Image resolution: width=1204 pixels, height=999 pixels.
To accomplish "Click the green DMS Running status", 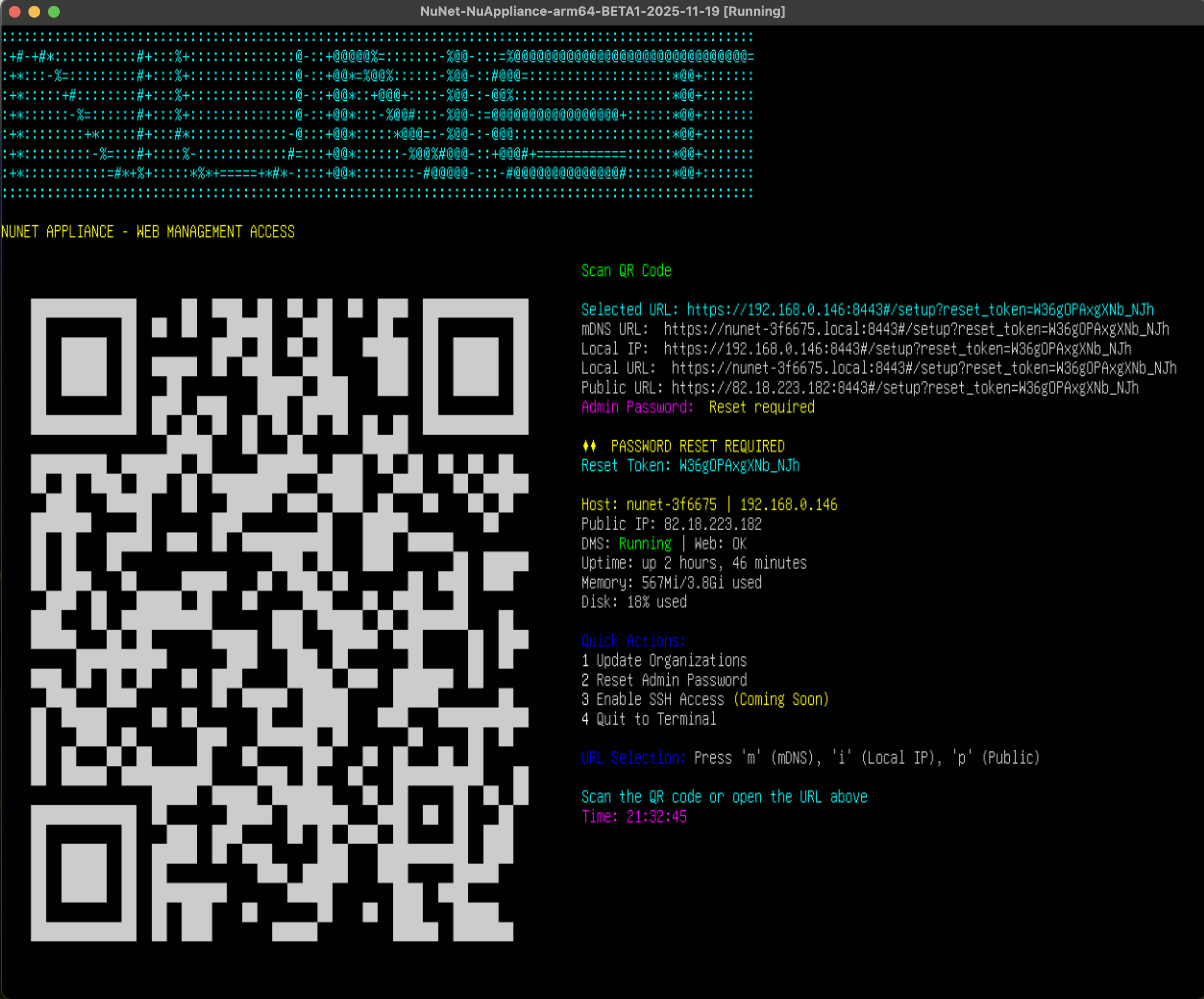I will tap(645, 544).
